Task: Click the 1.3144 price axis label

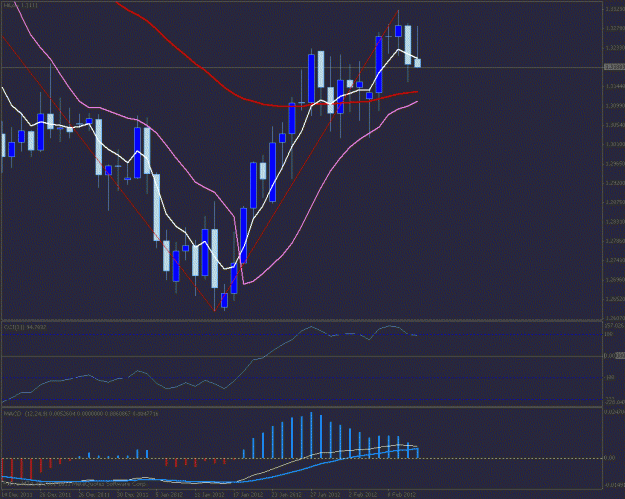Action: coord(615,86)
